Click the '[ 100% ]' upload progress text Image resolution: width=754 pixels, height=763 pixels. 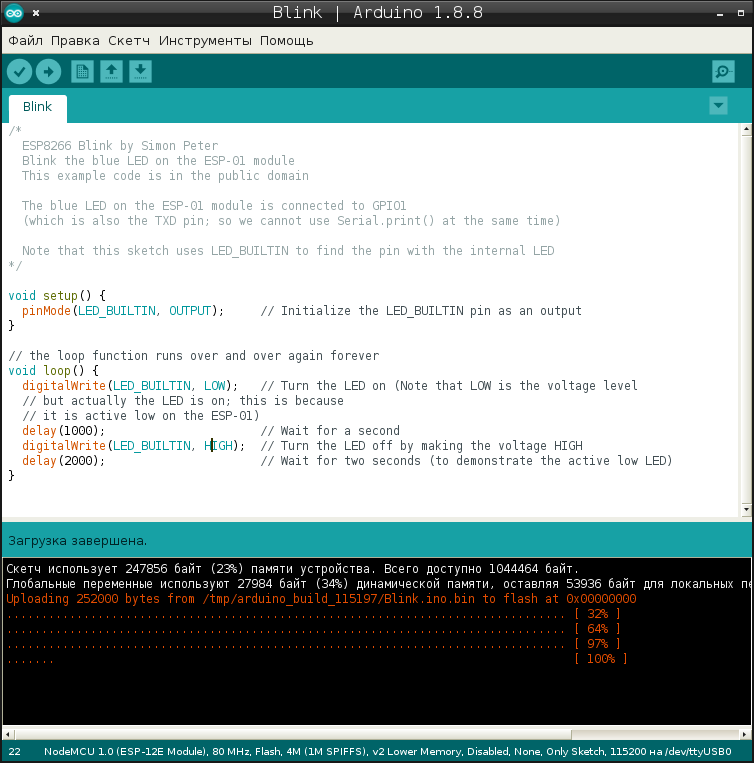601,659
